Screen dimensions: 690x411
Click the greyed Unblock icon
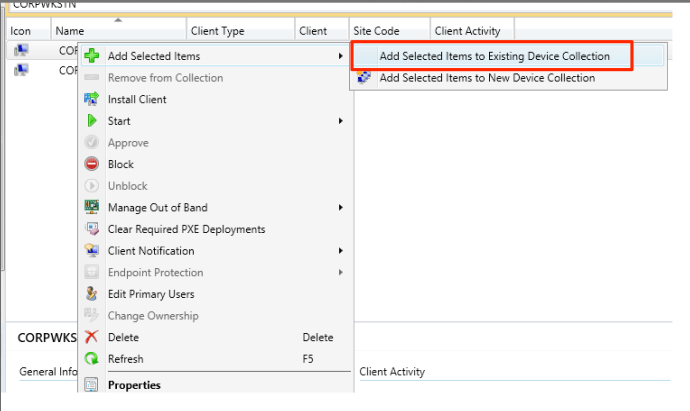tap(92, 186)
